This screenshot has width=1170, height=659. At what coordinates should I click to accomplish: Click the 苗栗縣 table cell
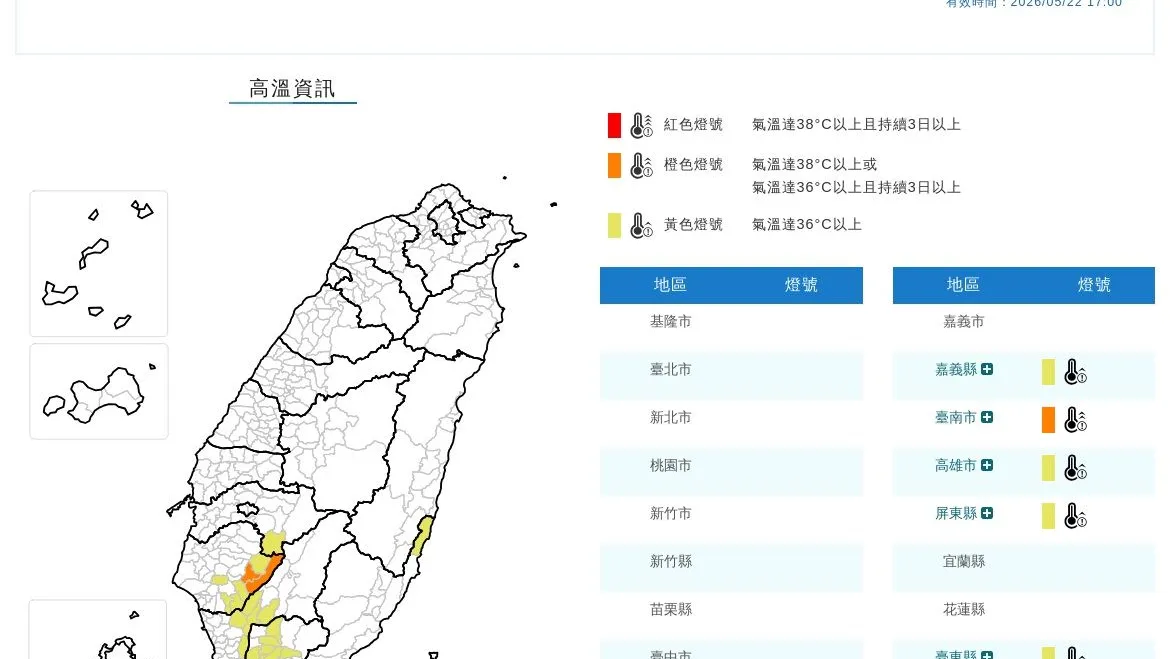point(670,610)
